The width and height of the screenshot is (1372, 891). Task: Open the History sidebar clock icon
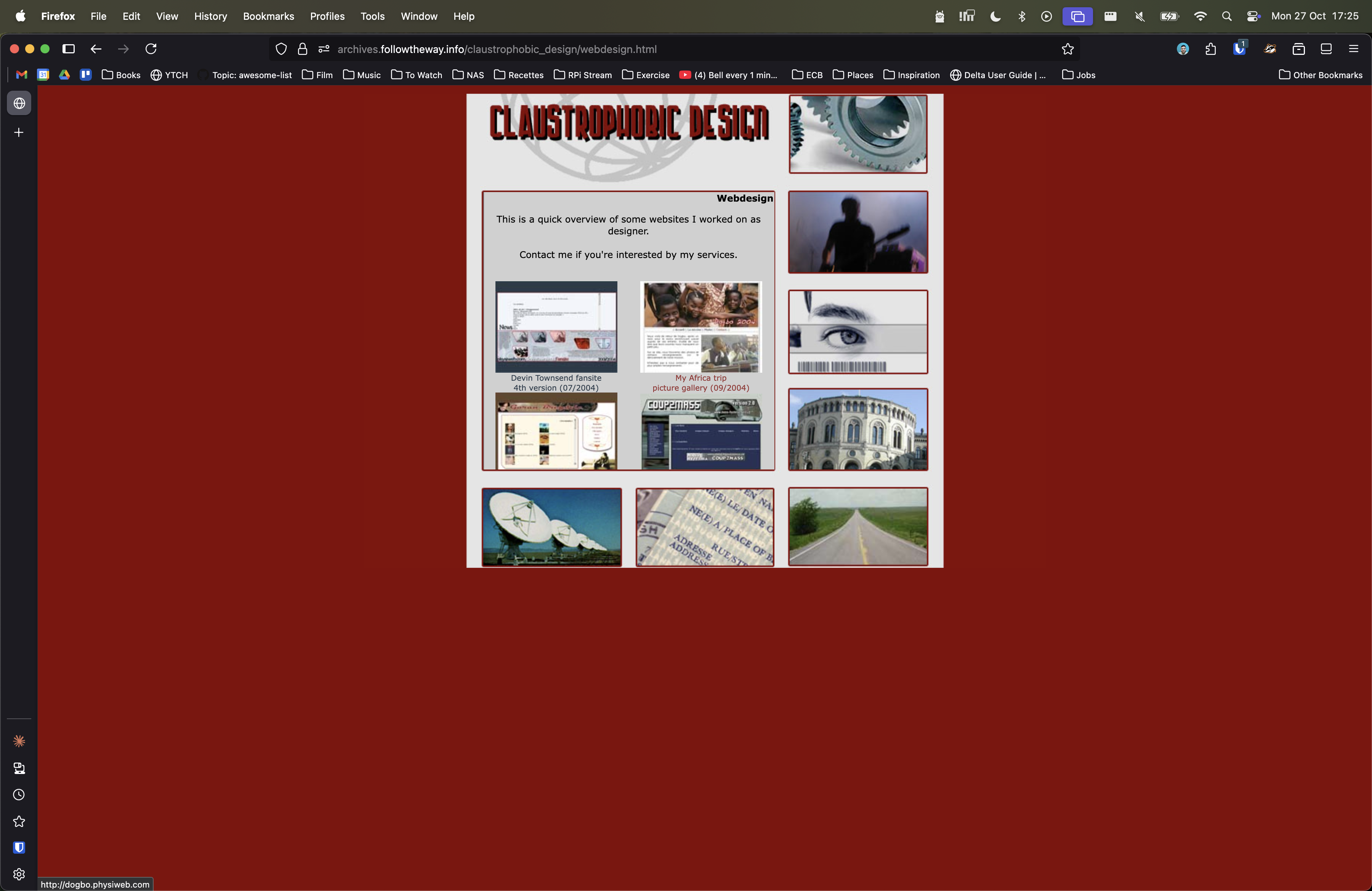click(x=19, y=795)
